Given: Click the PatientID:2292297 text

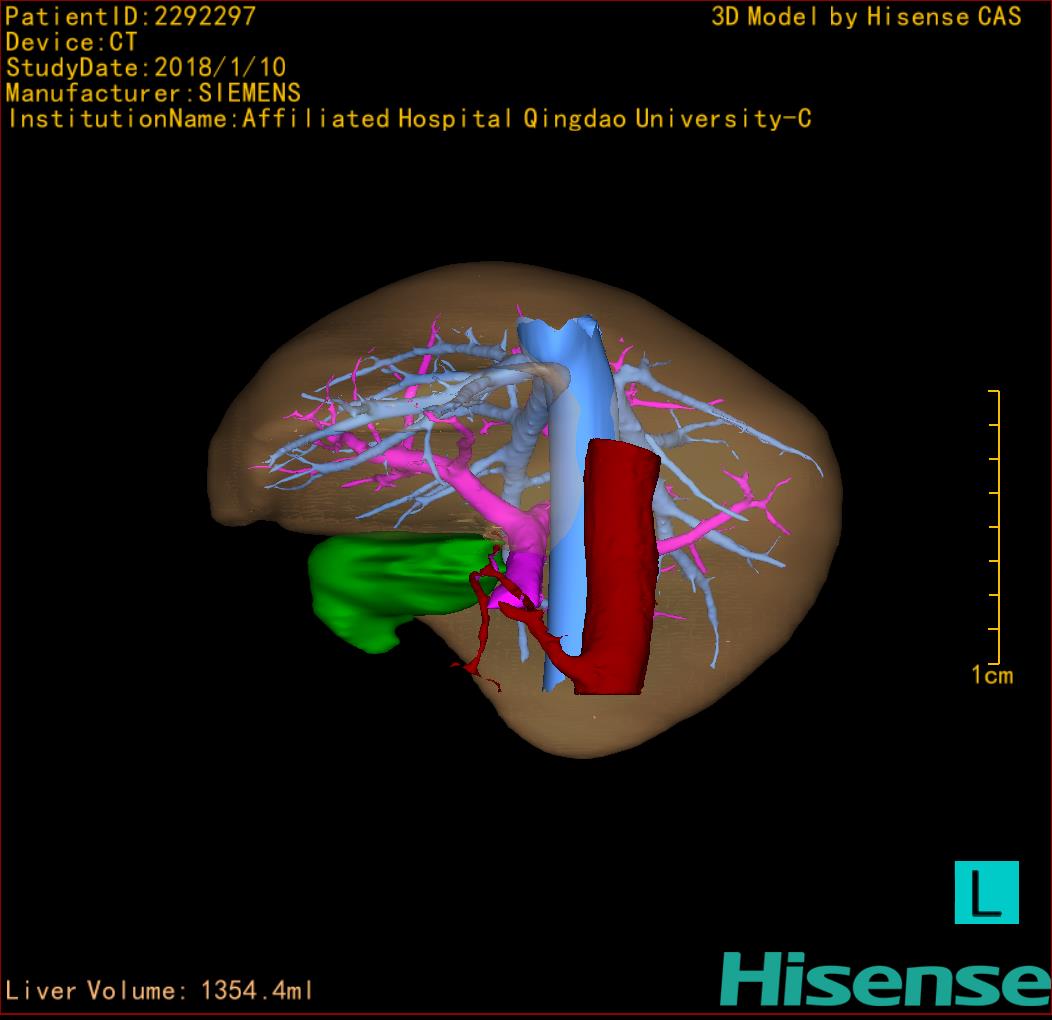Looking at the screenshot, I should (x=130, y=16).
